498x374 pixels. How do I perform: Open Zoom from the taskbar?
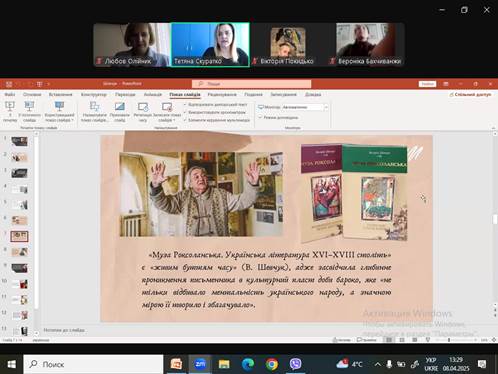[200, 364]
